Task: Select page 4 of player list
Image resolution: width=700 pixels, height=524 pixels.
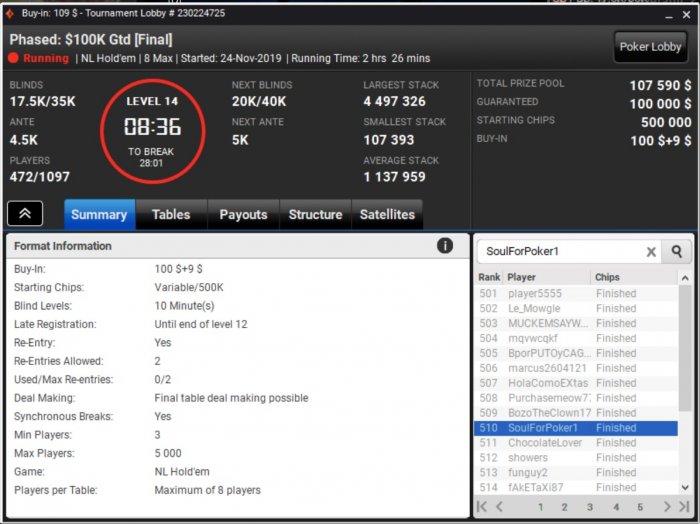Action: [616, 507]
